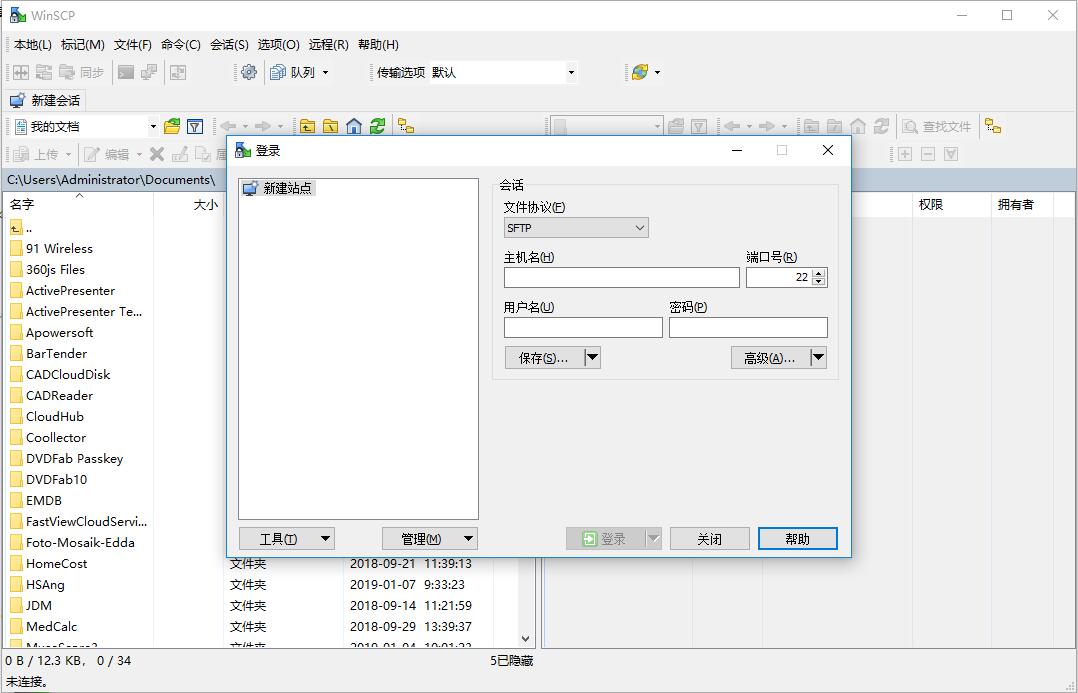Open the 本地(L) menu
Screen dimensions: 1078x693
pos(33,45)
